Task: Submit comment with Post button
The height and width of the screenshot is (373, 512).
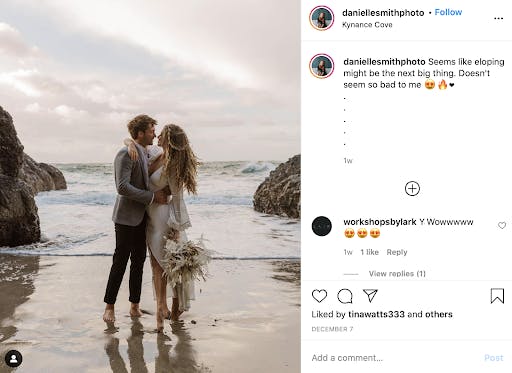Action: (494, 358)
